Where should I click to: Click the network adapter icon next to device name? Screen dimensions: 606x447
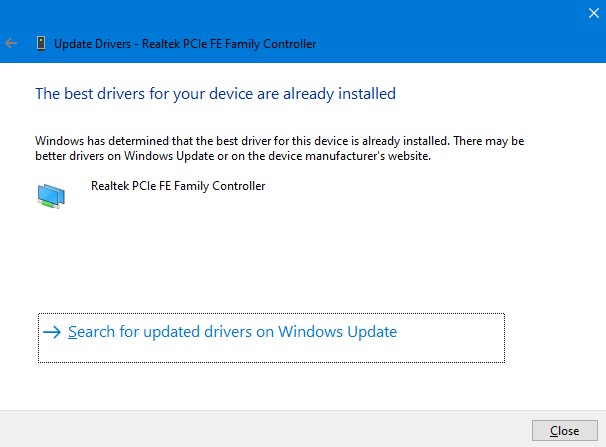click(x=51, y=196)
